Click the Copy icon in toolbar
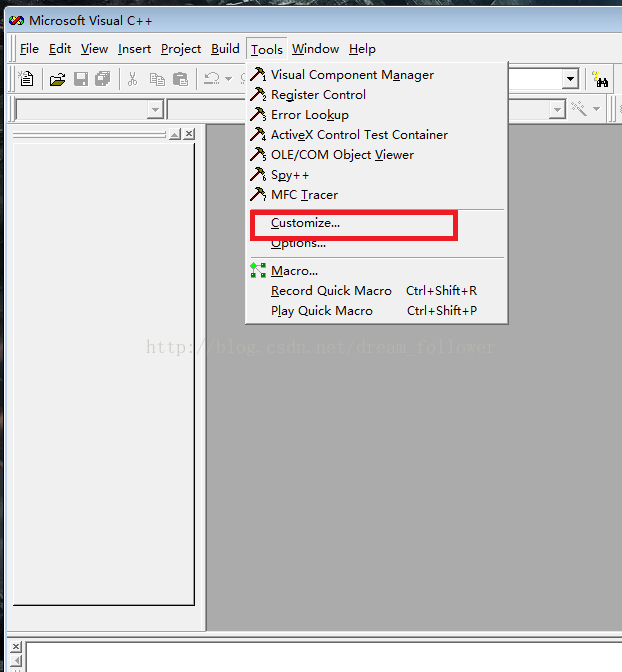The height and width of the screenshot is (672, 622). coord(157,79)
